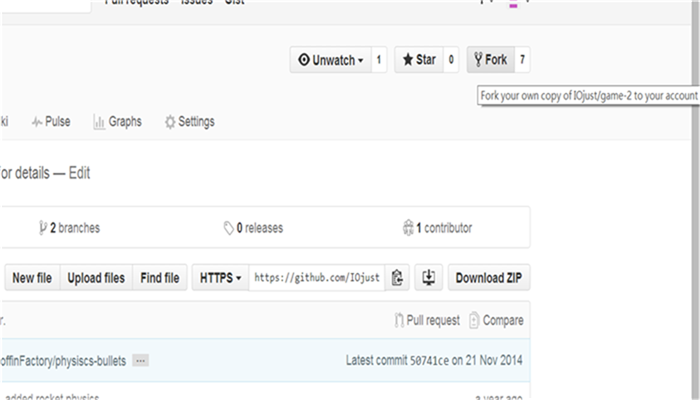
Task: Fork the IOjust/game-2 repository
Action: point(491,59)
